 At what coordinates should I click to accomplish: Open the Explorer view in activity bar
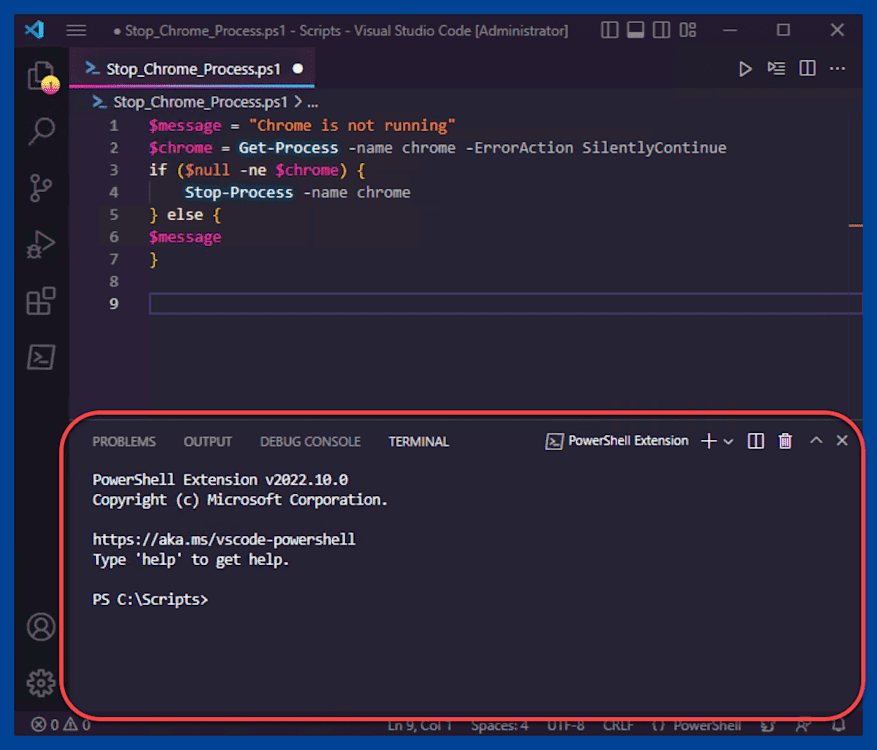click(41, 76)
